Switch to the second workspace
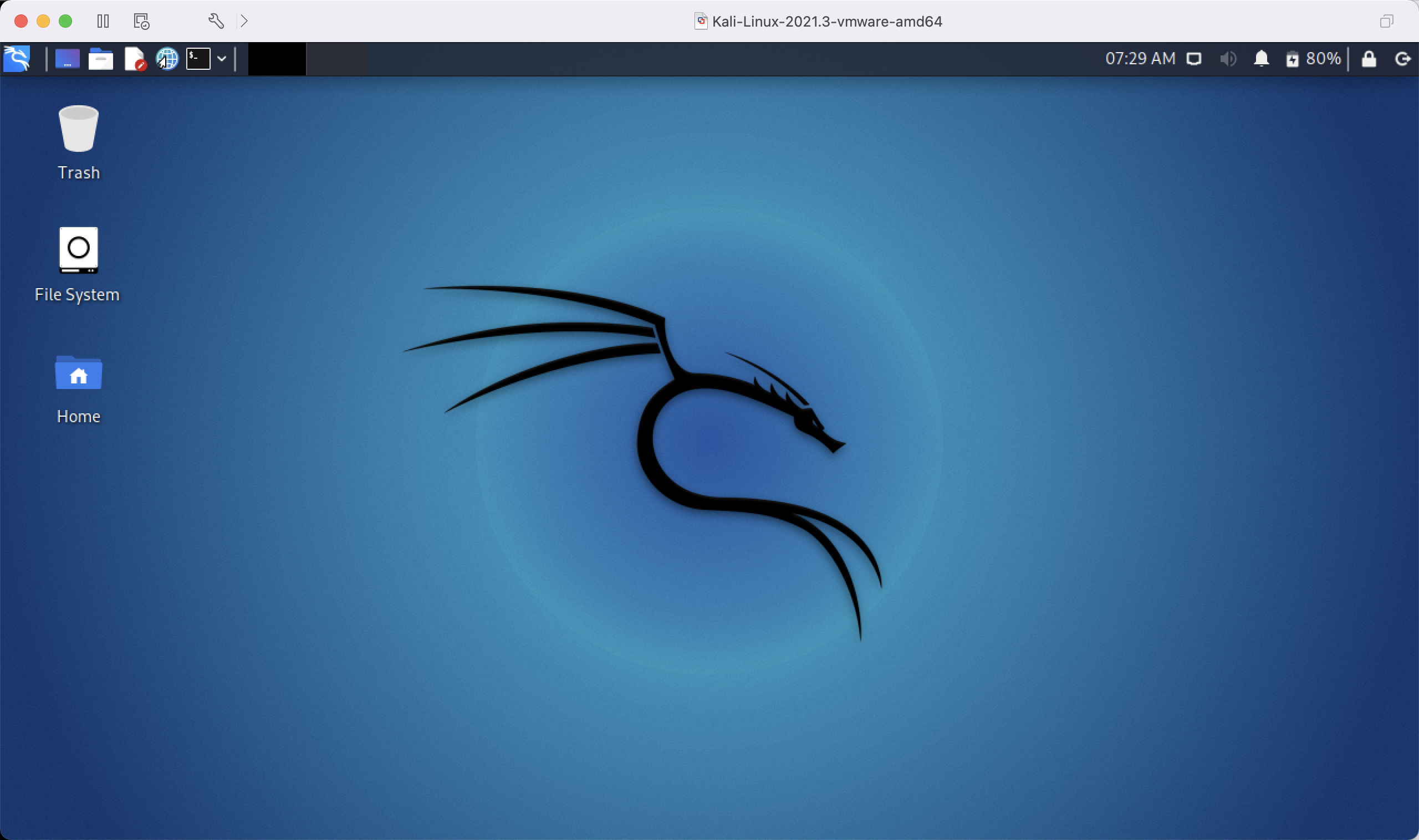 click(x=336, y=58)
